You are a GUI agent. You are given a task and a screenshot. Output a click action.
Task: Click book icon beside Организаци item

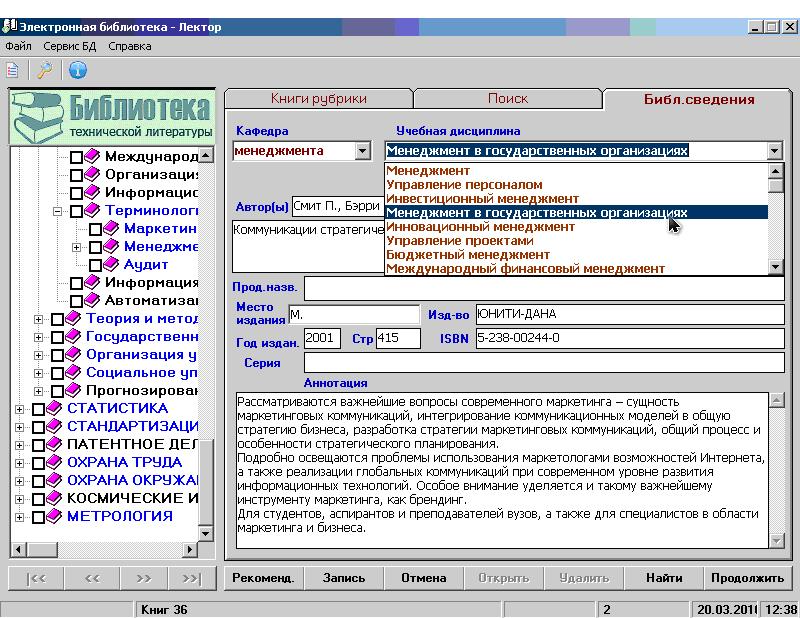click(92, 175)
